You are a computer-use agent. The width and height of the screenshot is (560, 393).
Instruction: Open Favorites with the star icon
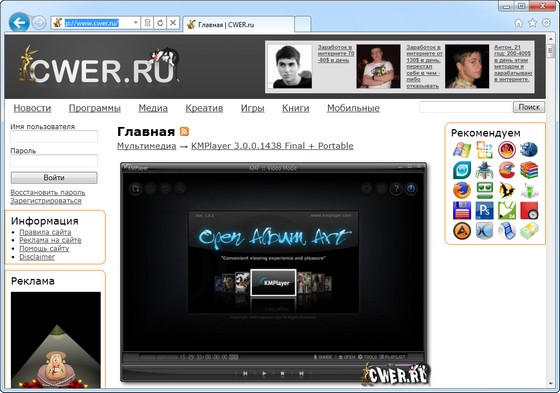pyautogui.click(x=532, y=23)
